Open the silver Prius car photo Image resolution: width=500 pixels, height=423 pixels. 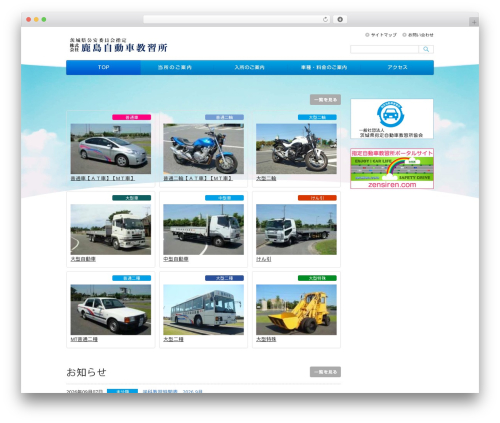(x=111, y=149)
